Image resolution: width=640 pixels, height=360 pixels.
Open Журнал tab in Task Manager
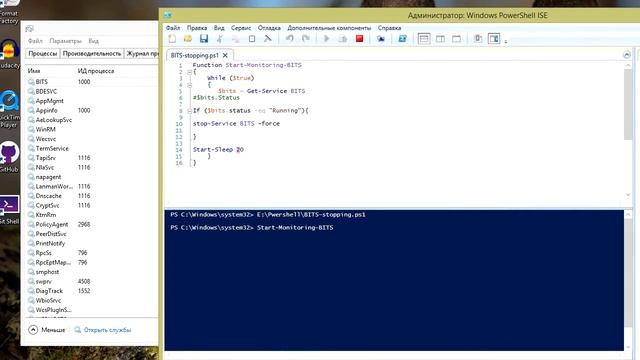click(x=141, y=53)
